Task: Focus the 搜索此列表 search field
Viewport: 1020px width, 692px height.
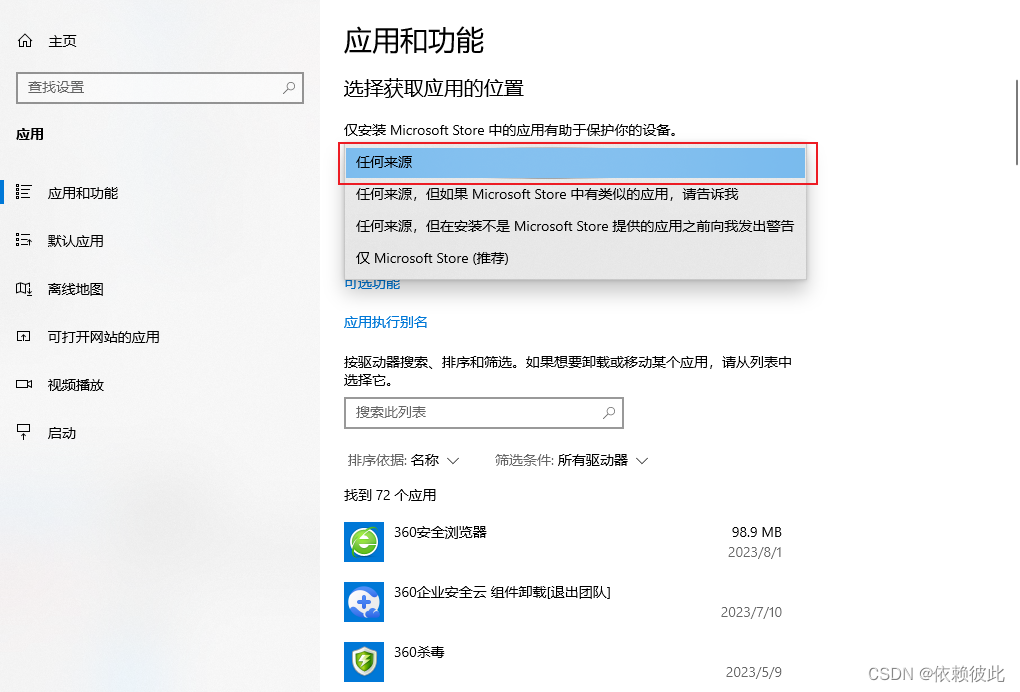Action: (483, 412)
